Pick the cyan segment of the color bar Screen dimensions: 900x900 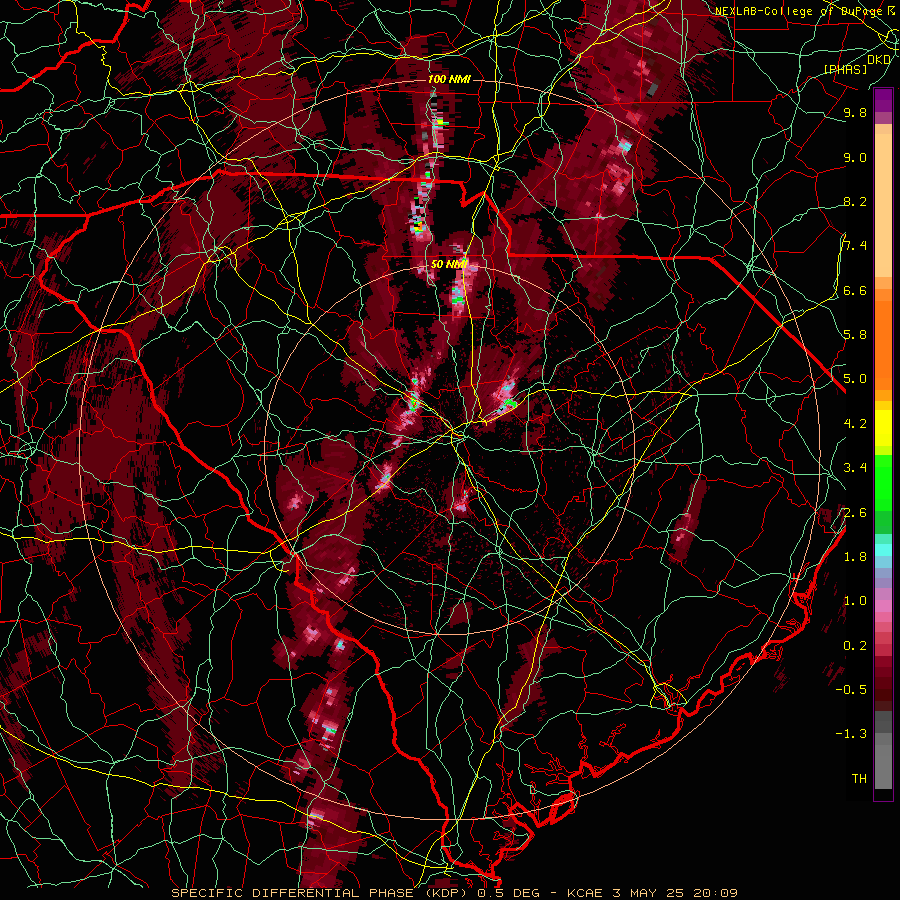(x=883, y=549)
